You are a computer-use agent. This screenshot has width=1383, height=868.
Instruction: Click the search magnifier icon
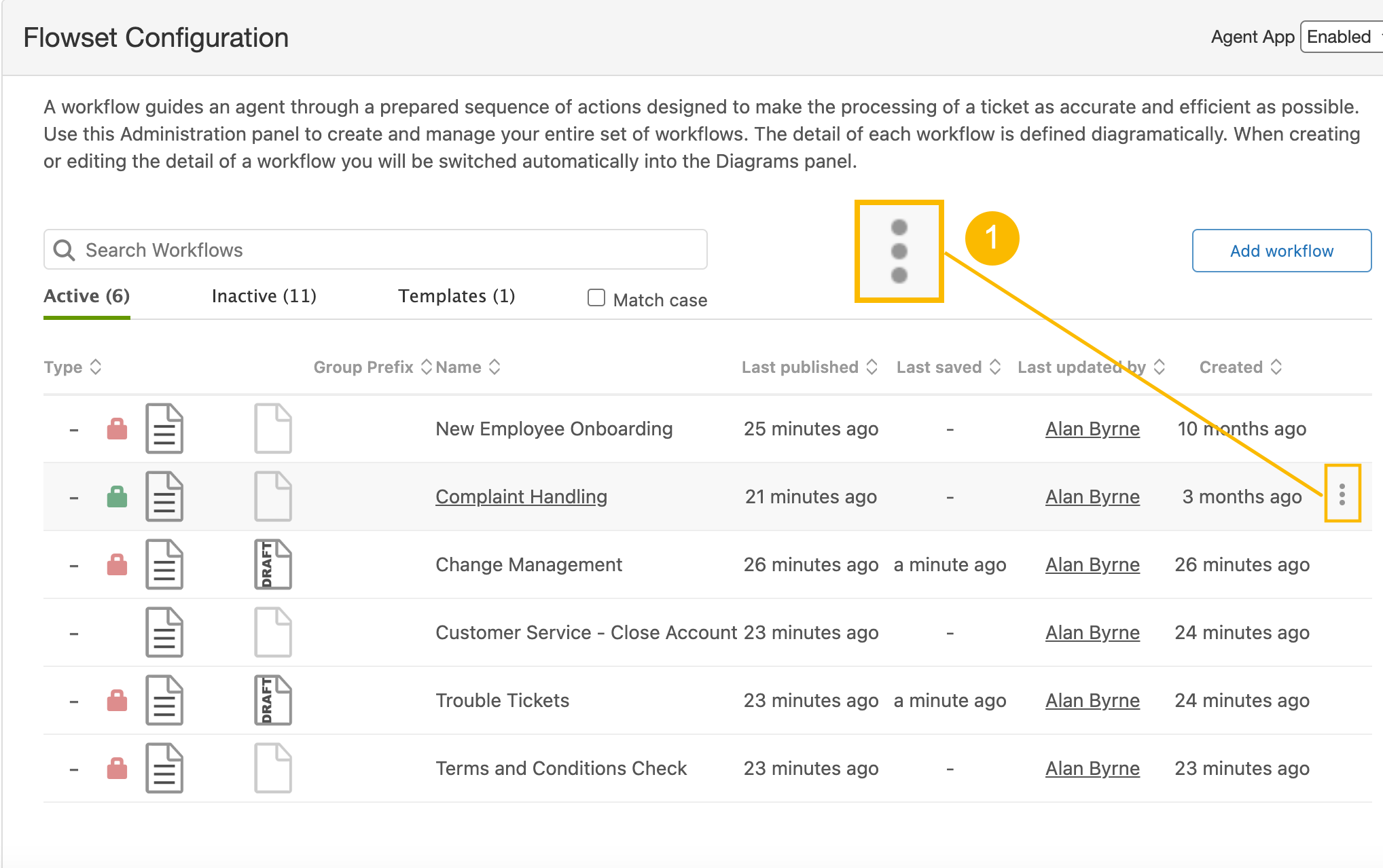65,250
